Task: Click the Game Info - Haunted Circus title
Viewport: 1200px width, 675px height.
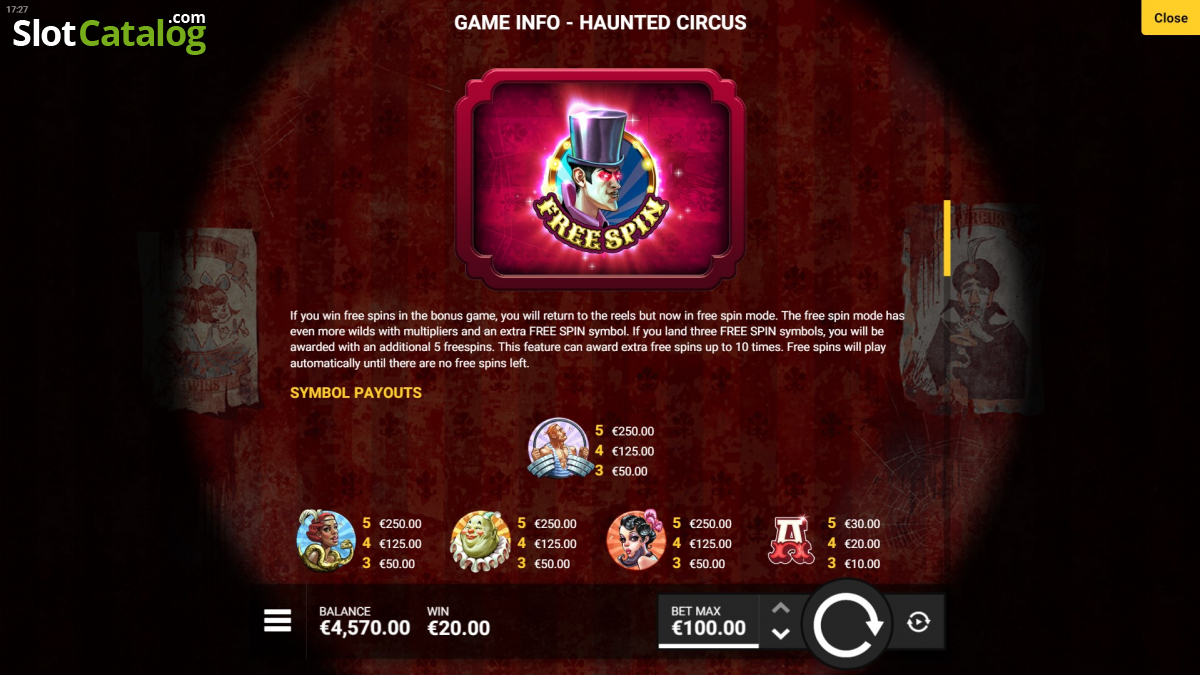Action: 600,22
